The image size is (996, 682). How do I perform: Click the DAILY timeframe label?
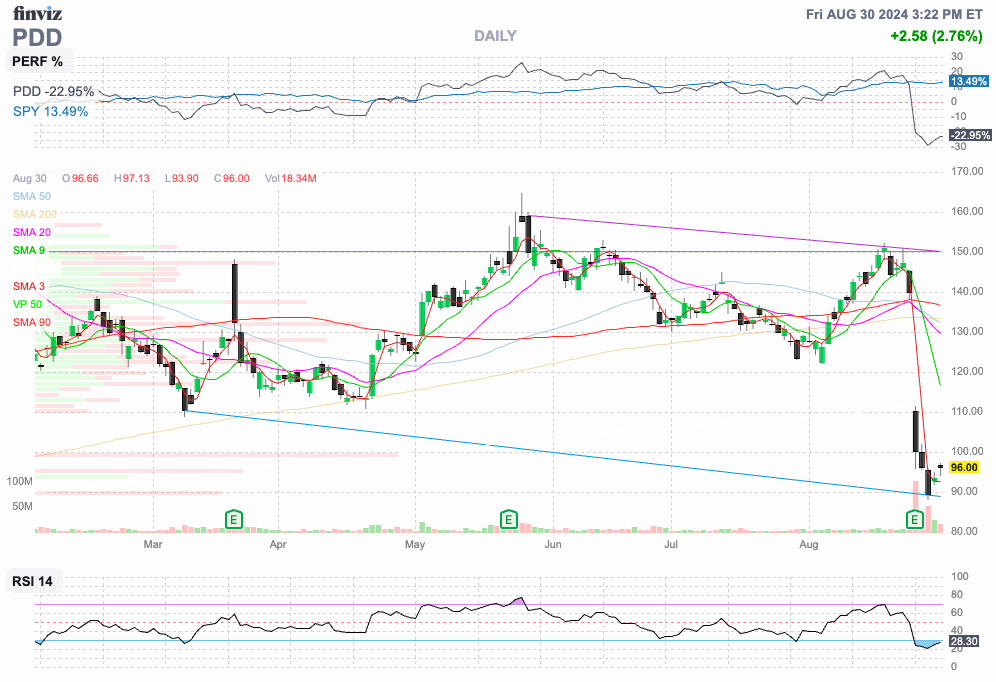[495, 36]
